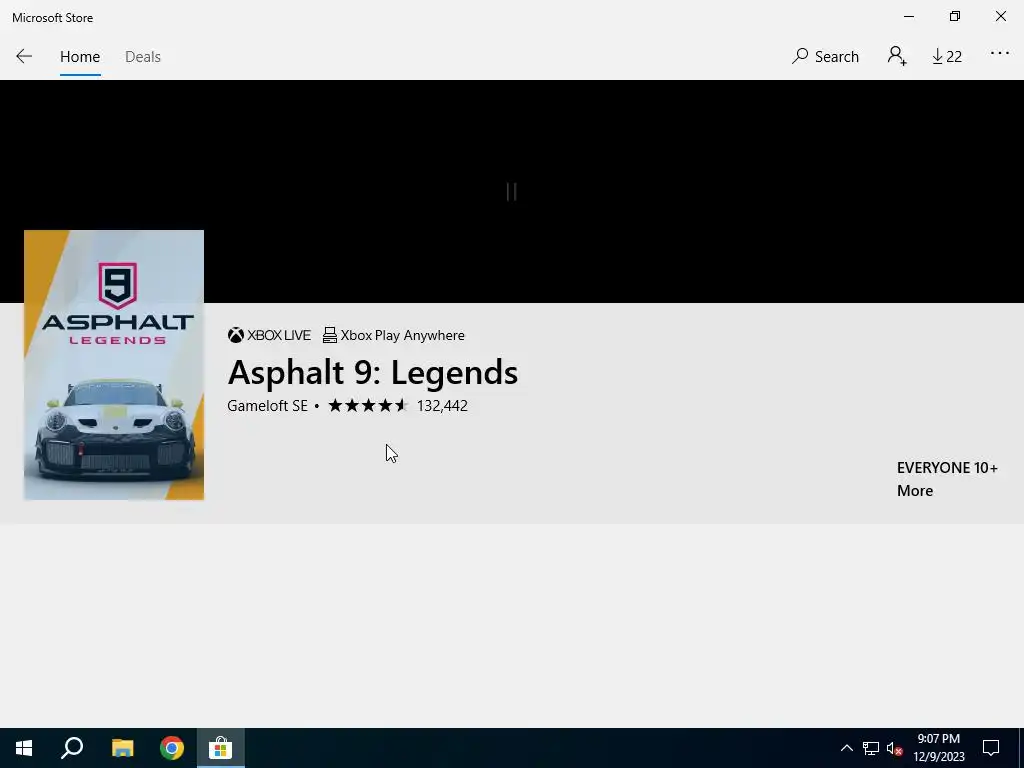Click the sign-in account icon

[897, 56]
